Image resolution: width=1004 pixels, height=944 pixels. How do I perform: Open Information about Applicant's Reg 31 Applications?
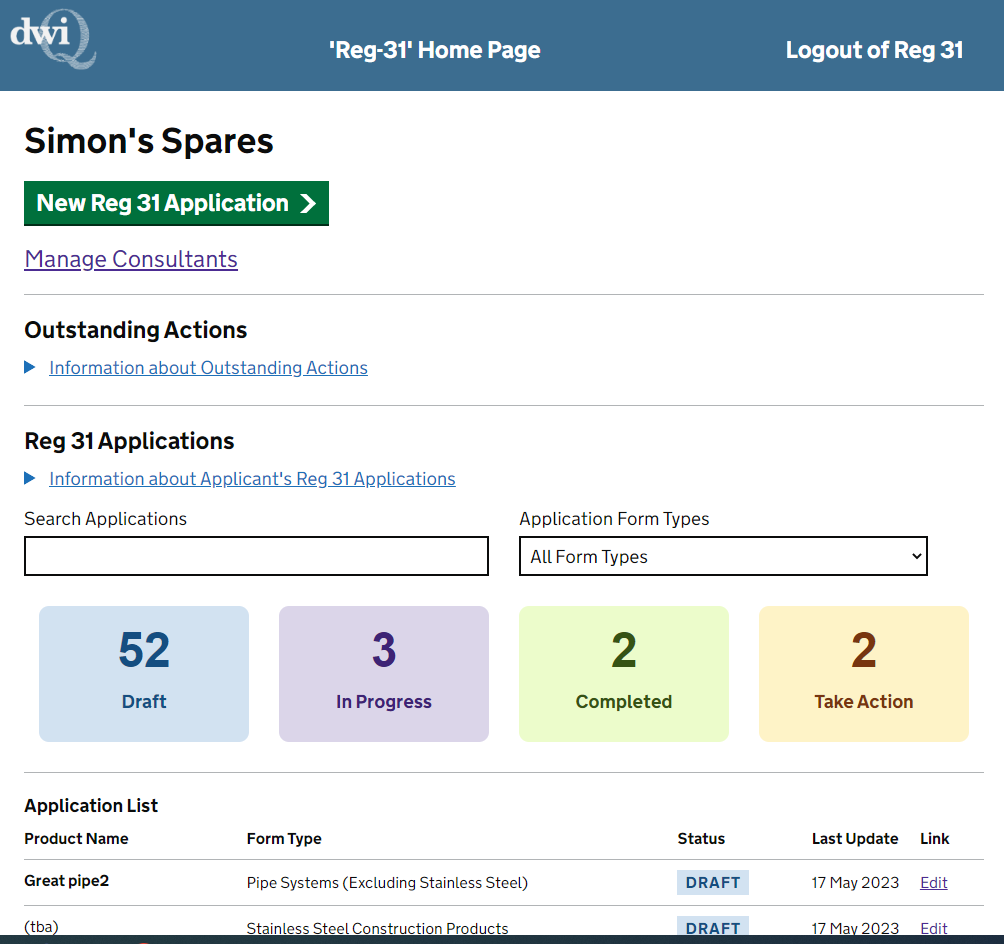point(252,479)
